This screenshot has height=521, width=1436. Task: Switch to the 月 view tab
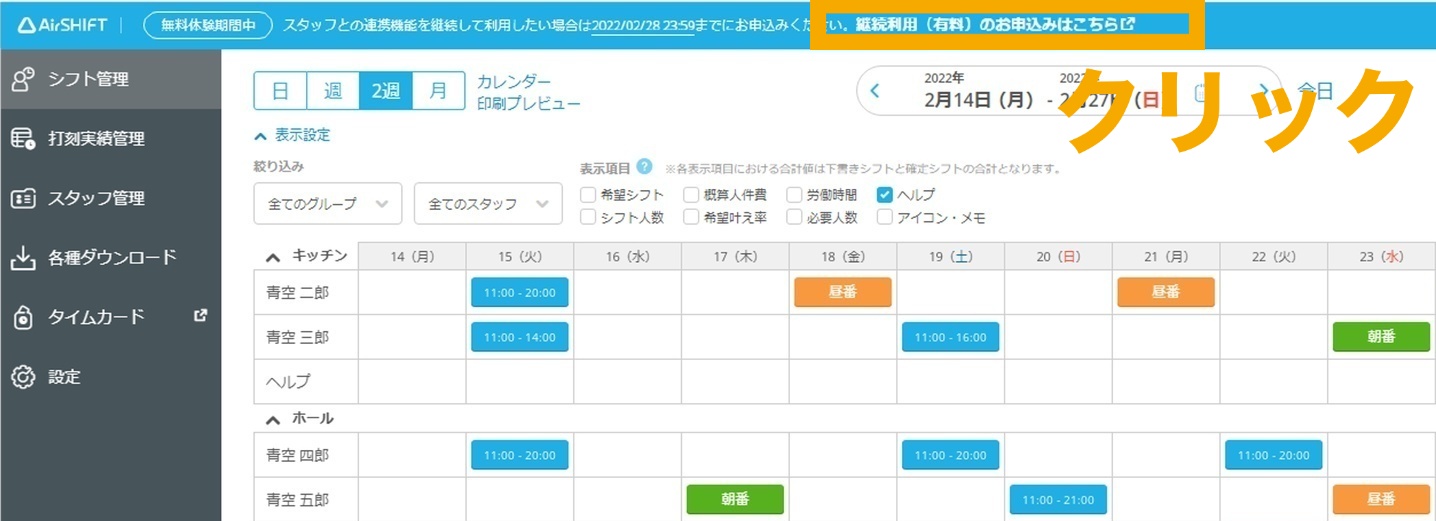click(x=438, y=91)
